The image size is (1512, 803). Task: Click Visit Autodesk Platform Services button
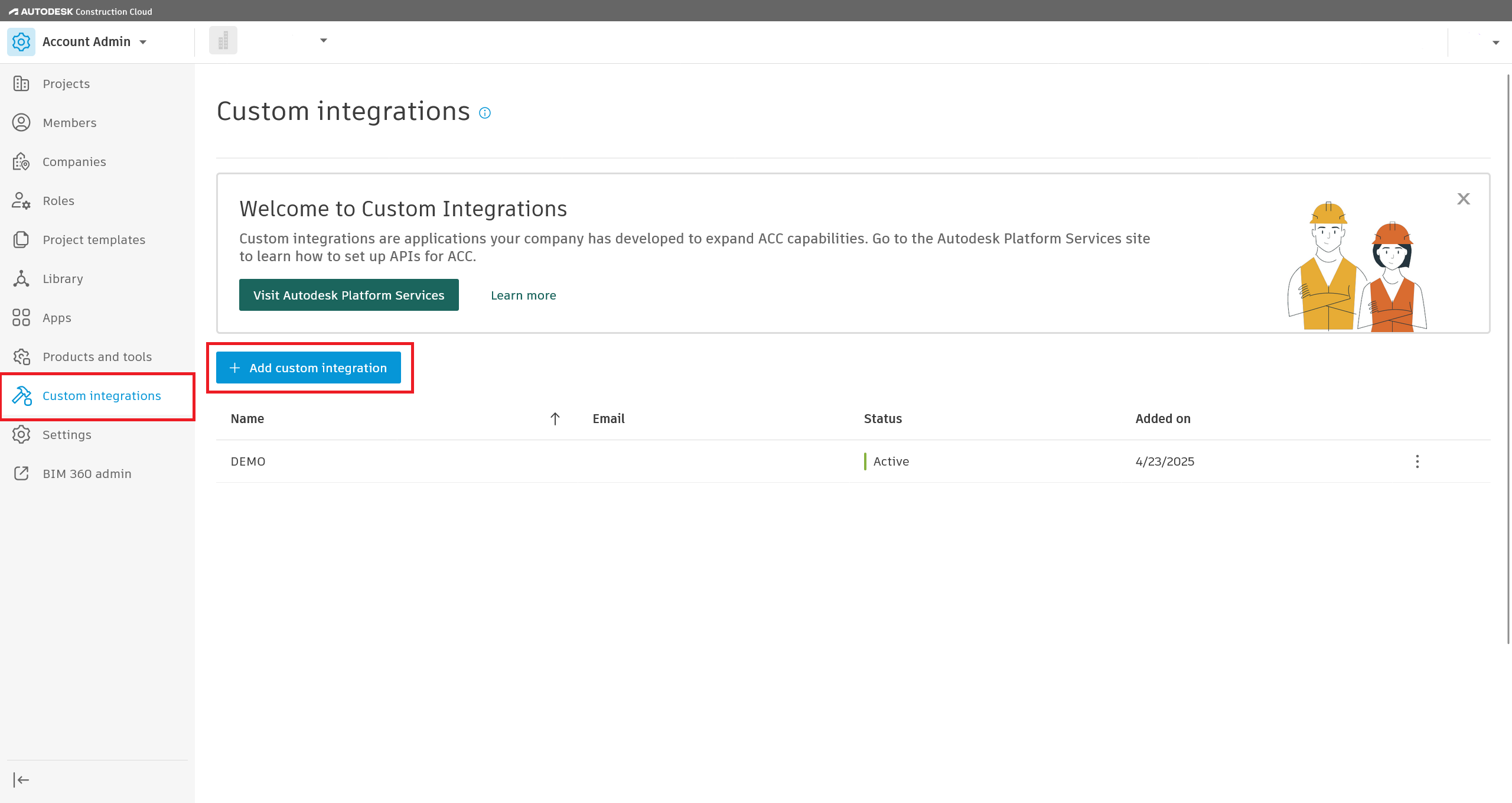pos(349,295)
